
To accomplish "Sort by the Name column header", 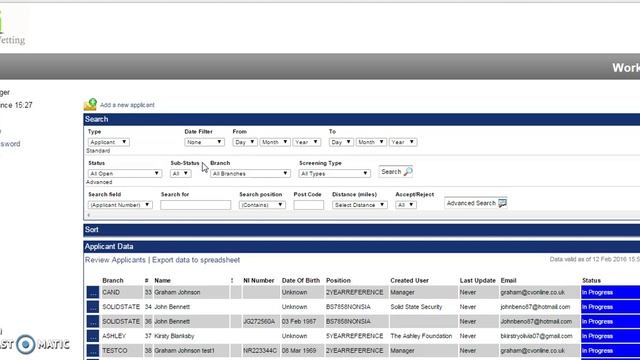I will [x=162, y=280].
